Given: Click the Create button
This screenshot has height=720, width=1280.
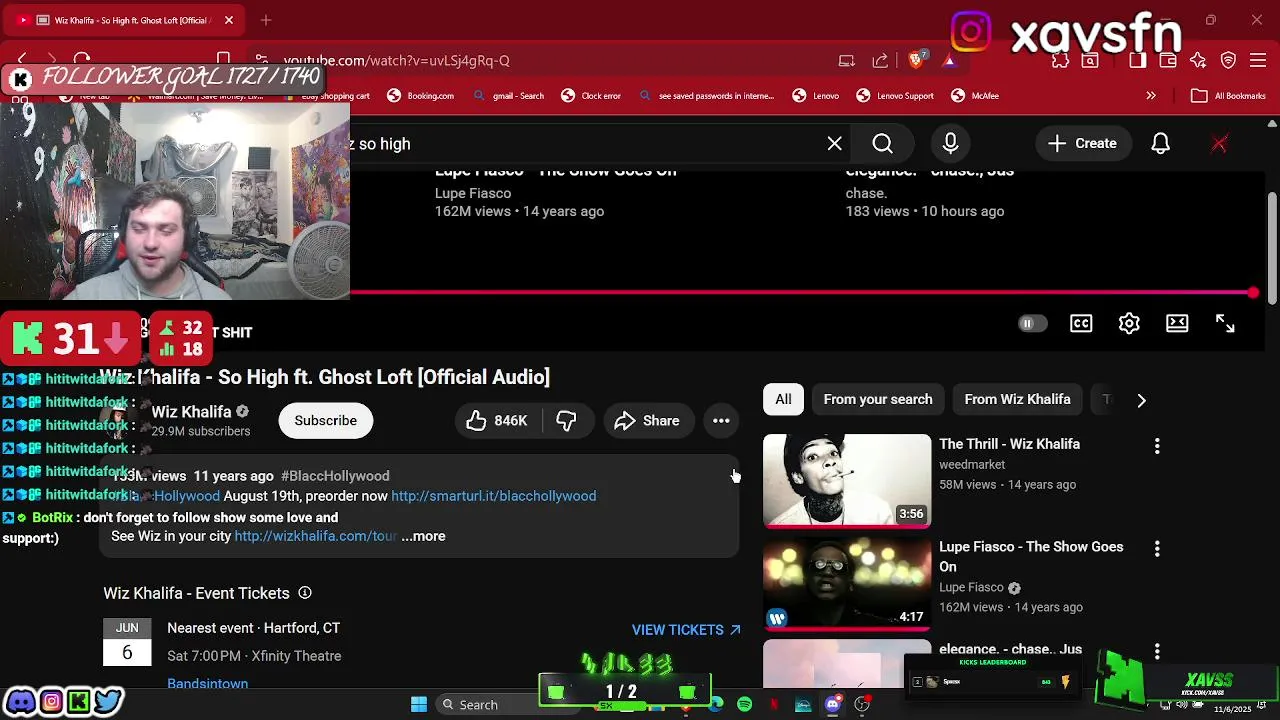Looking at the screenshot, I should pos(1083,143).
